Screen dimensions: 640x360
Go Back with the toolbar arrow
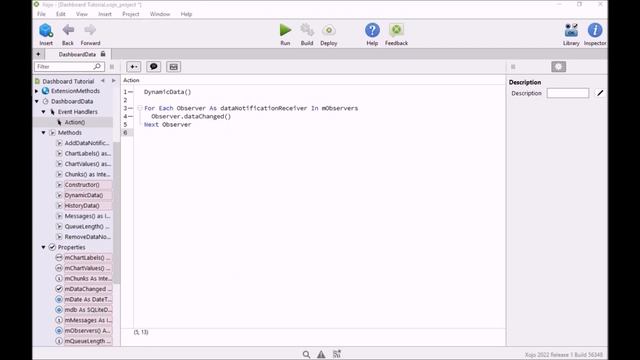[68, 30]
